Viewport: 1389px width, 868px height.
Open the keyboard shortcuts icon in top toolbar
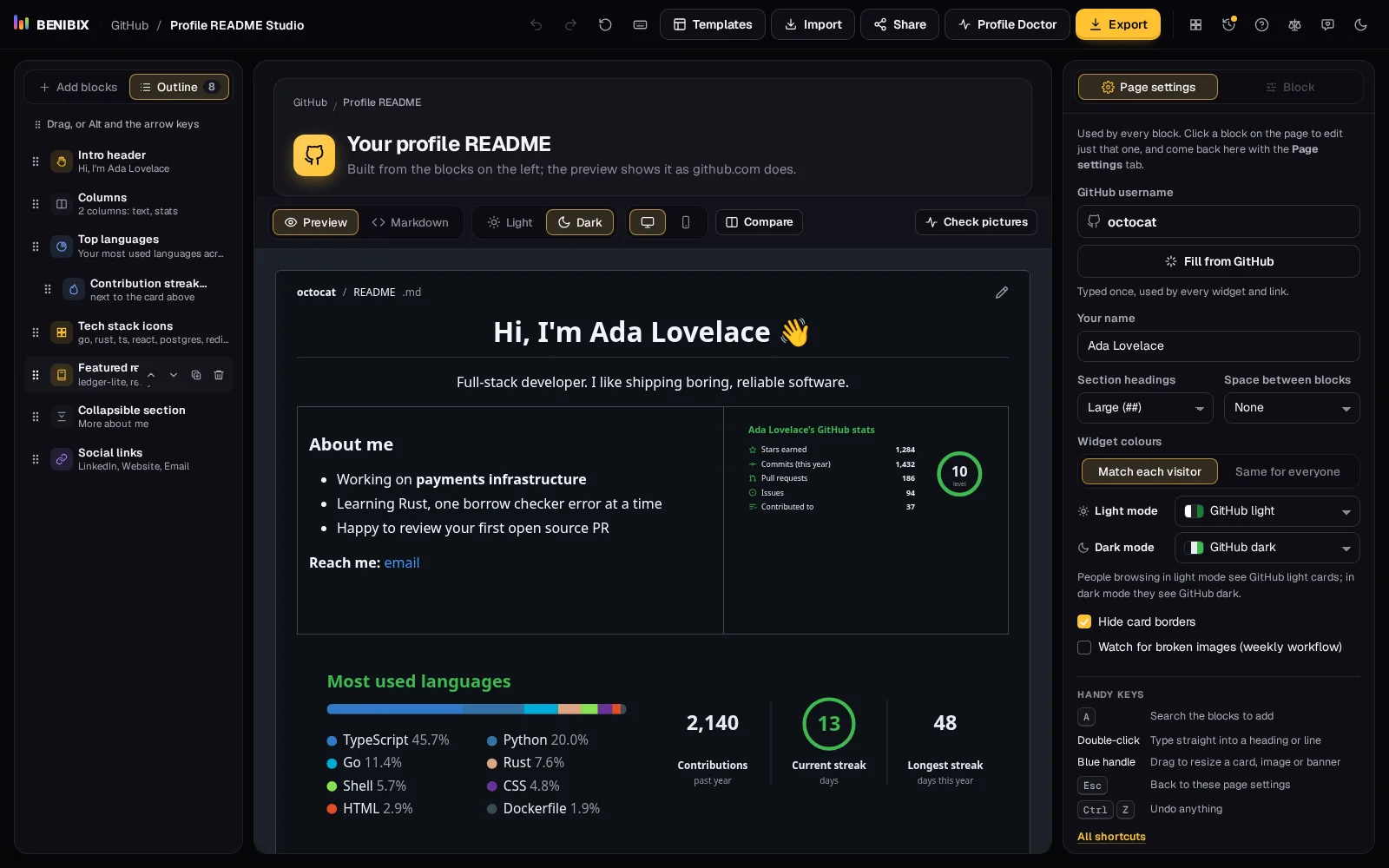(x=640, y=25)
